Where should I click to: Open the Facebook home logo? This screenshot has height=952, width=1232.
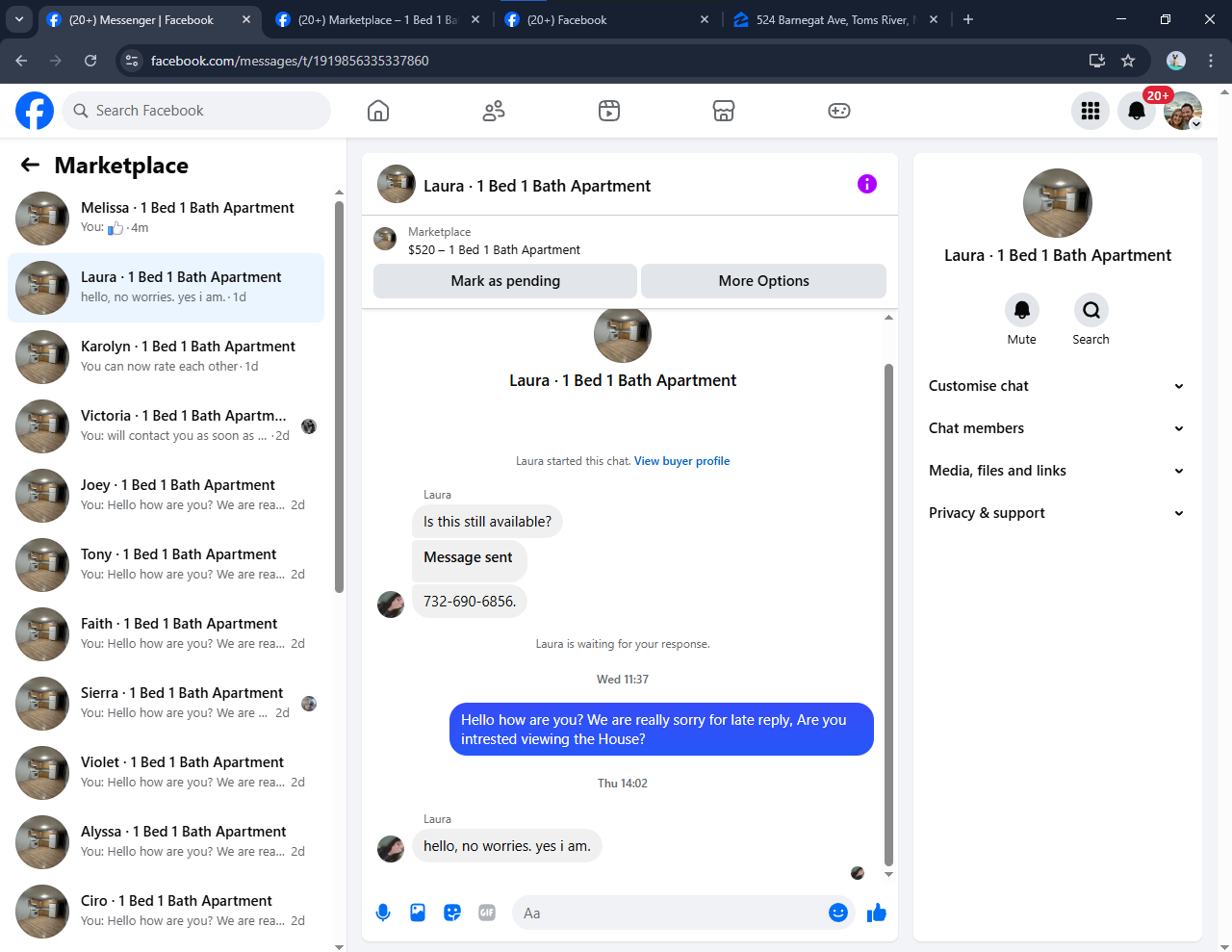[35, 111]
